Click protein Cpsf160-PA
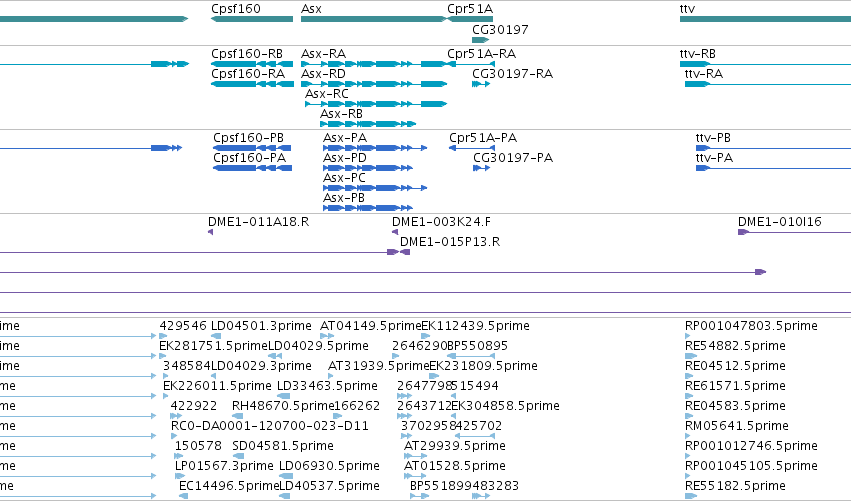The width and height of the screenshot is (851, 501). point(250,158)
